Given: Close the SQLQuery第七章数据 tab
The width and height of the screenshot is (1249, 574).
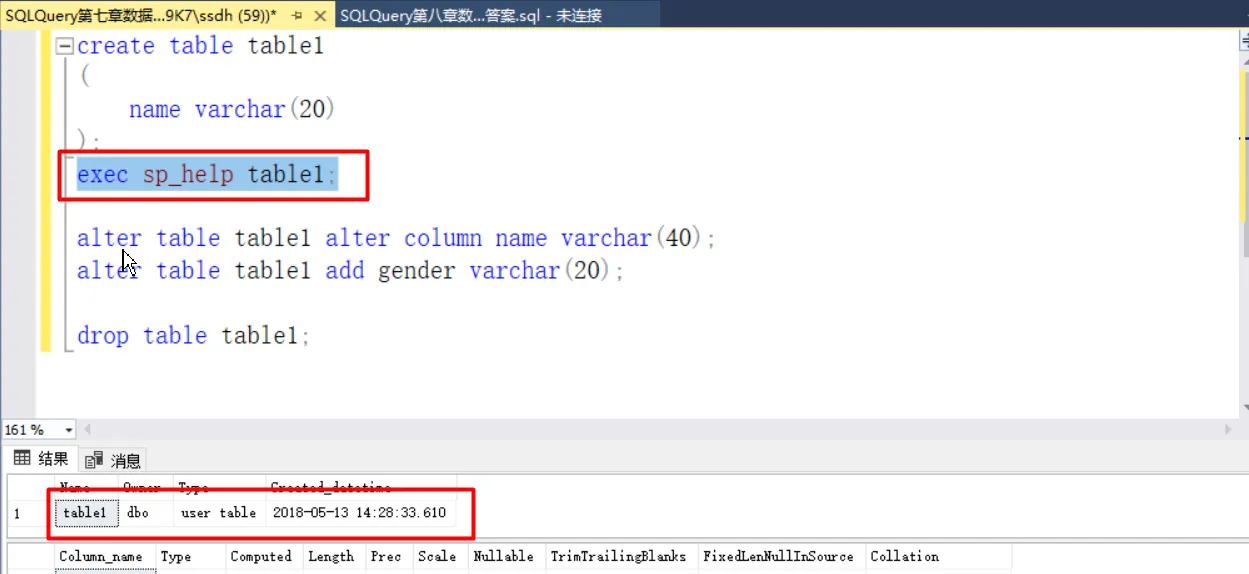Looking at the screenshot, I should pyautogui.click(x=321, y=16).
